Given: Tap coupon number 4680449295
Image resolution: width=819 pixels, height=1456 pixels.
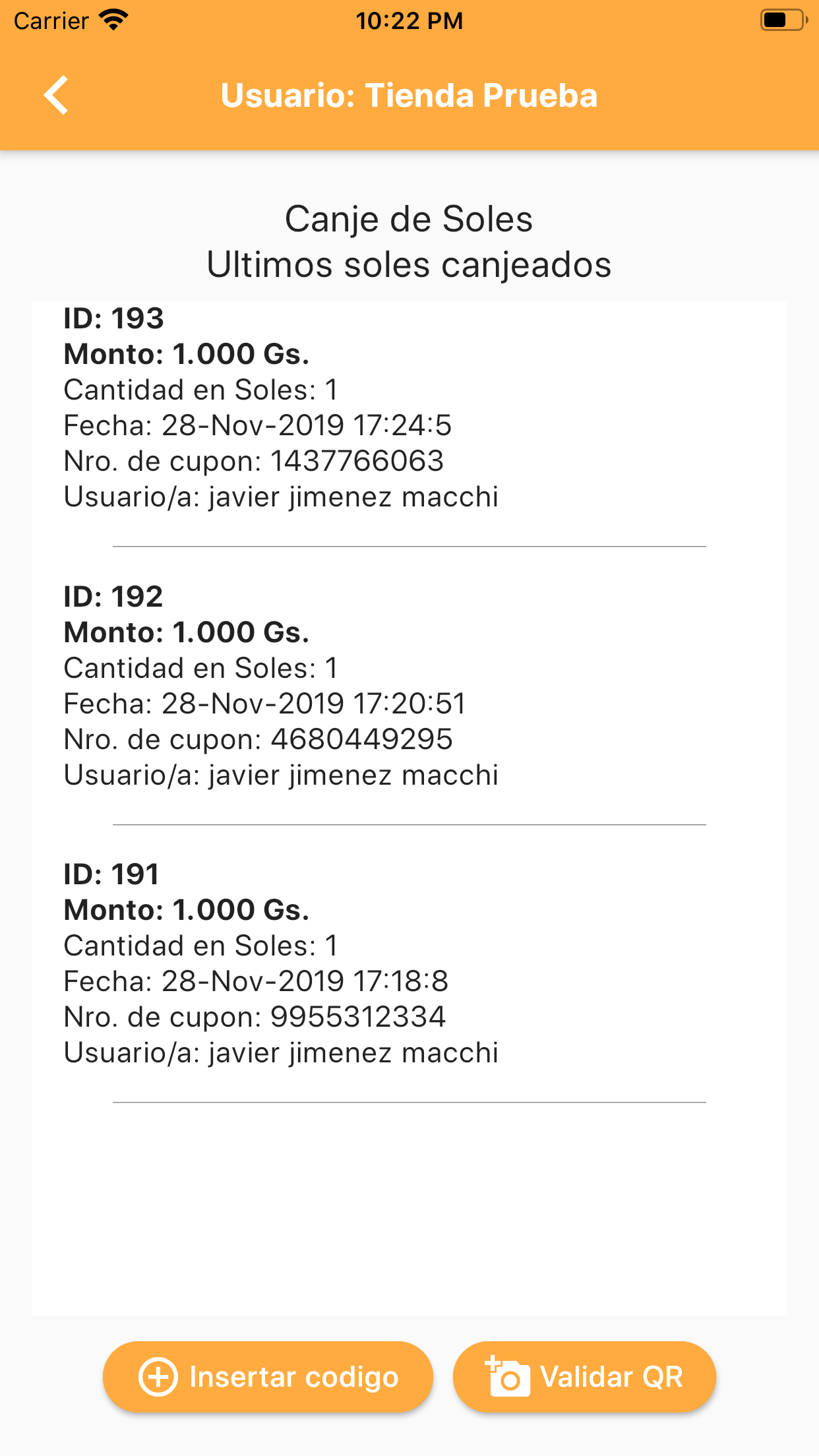Looking at the screenshot, I should pos(361,739).
